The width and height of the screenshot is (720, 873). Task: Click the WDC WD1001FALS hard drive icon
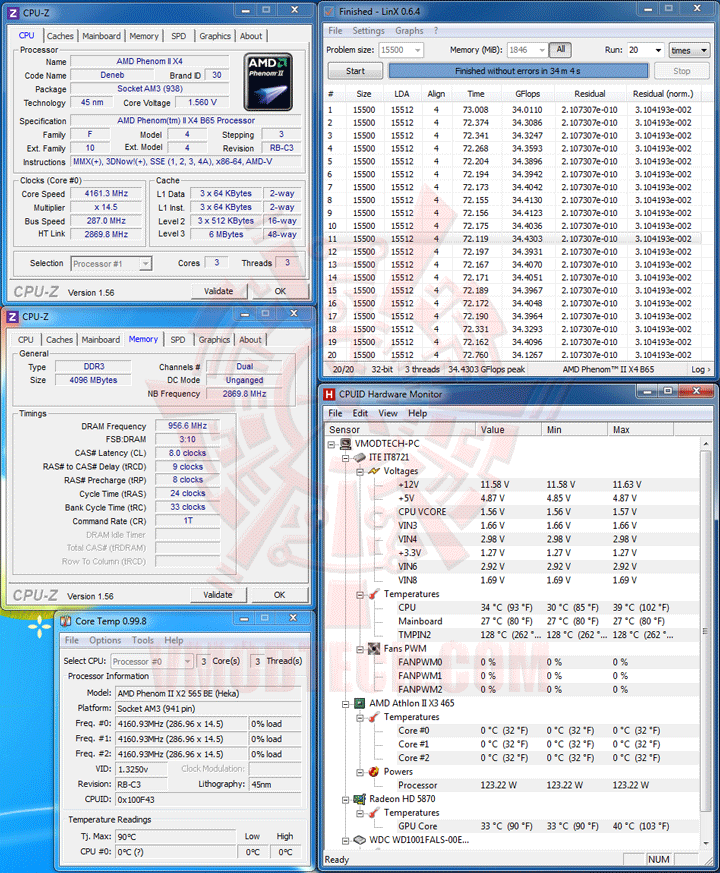pyautogui.click(x=360, y=840)
